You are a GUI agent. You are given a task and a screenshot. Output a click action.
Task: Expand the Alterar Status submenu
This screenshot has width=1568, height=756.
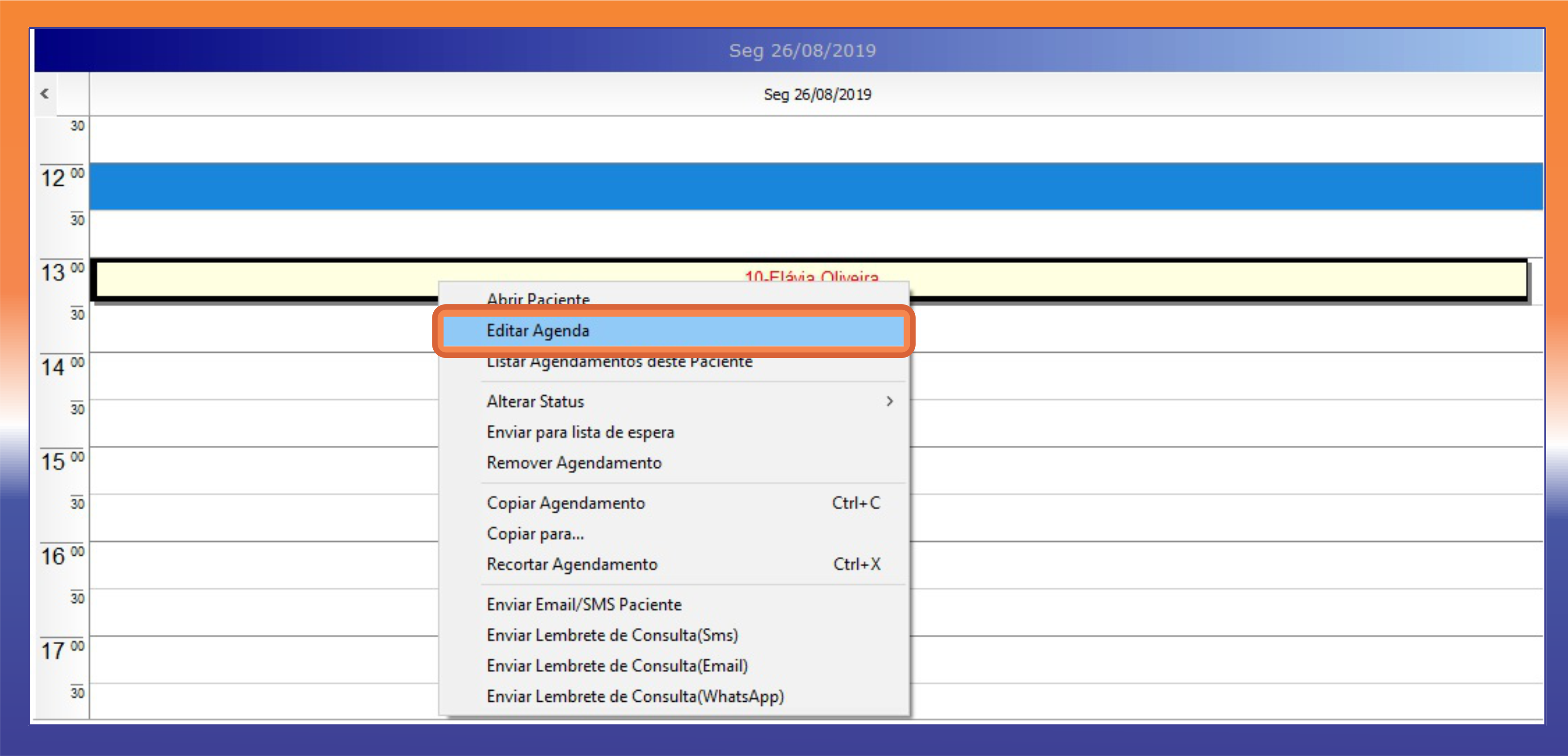pyautogui.click(x=535, y=401)
